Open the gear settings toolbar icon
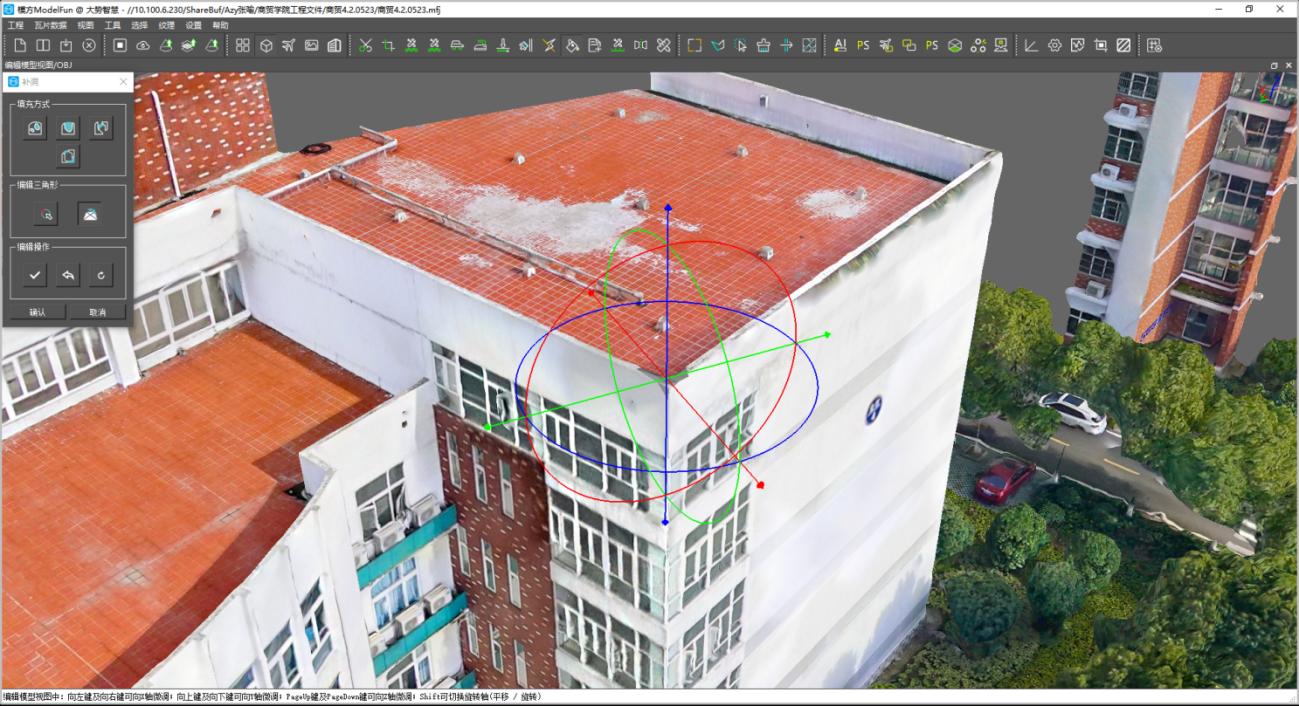Screen dimensions: 1299x706 point(1054,45)
